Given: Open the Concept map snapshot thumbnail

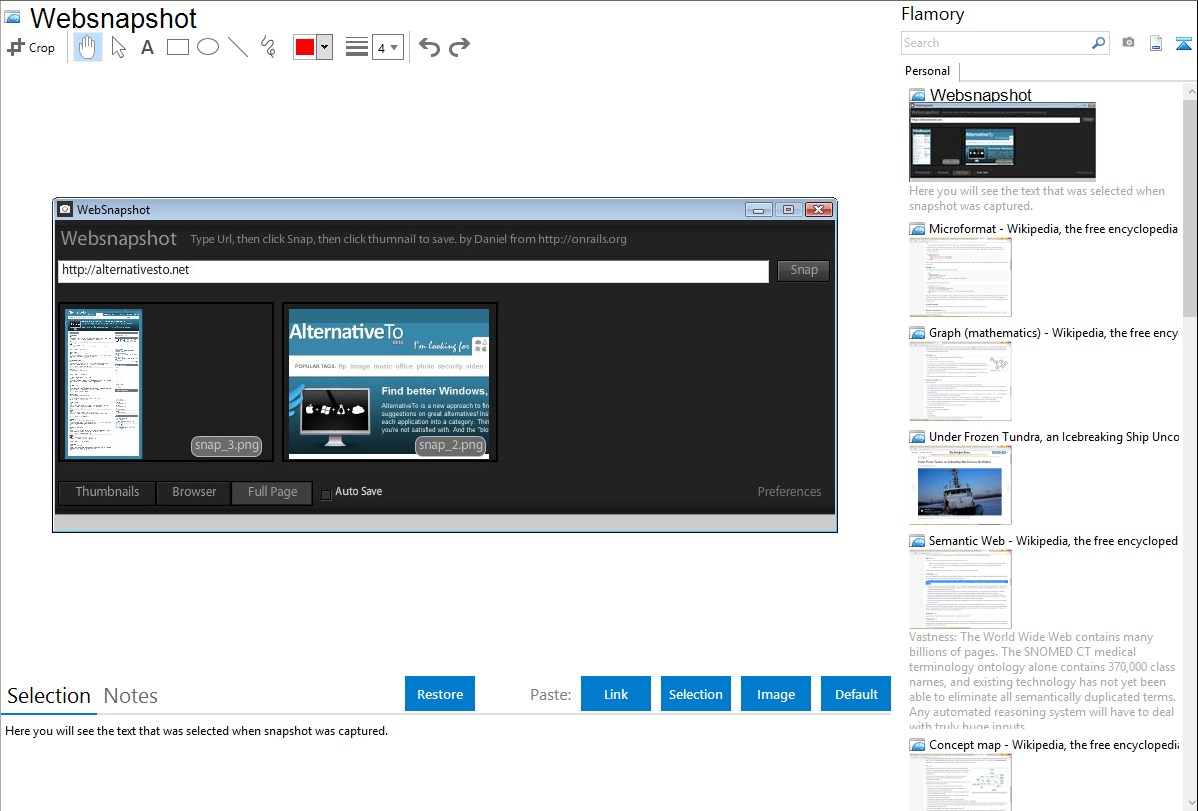Looking at the screenshot, I should pyautogui.click(x=960, y=782).
